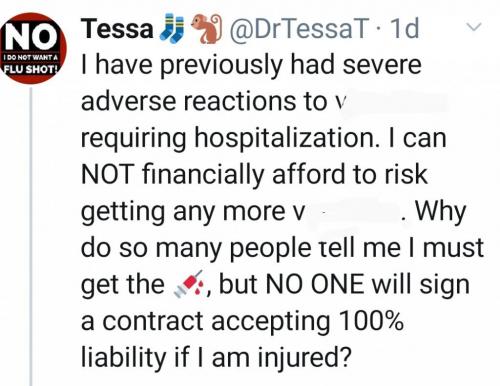The image size is (500, 386).
Task: Click the 'liability if I am injured?' line
Action: 216,357
